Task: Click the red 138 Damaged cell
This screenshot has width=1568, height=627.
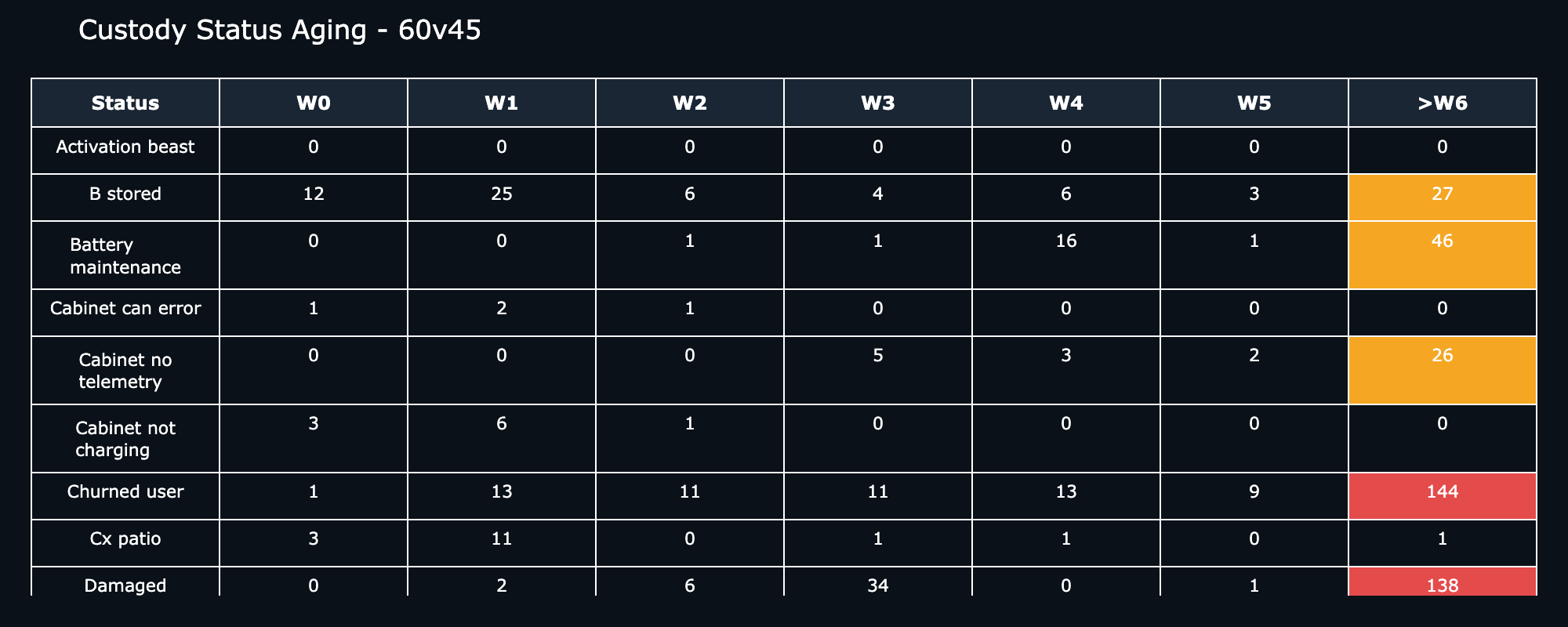Action: tap(1443, 582)
